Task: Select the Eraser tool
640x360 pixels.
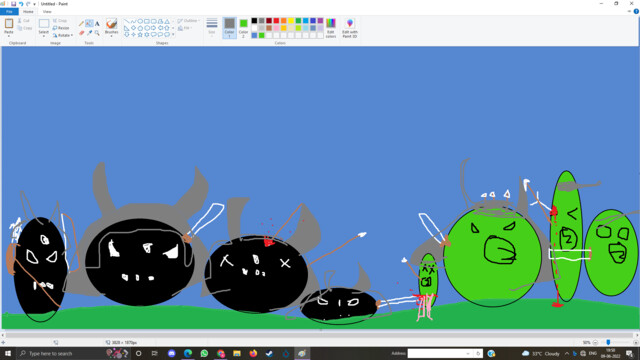Action: (81, 33)
